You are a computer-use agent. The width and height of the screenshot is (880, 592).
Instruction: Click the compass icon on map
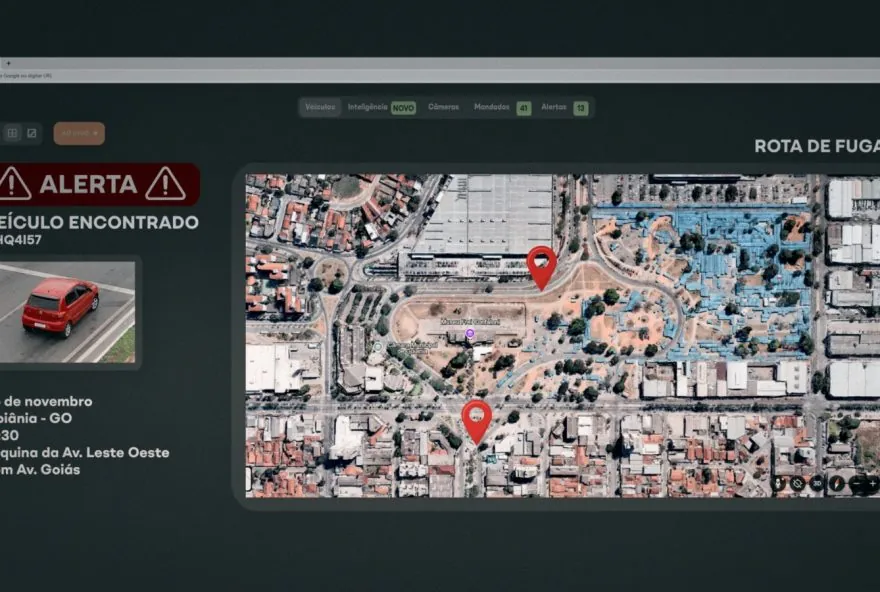[837, 483]
